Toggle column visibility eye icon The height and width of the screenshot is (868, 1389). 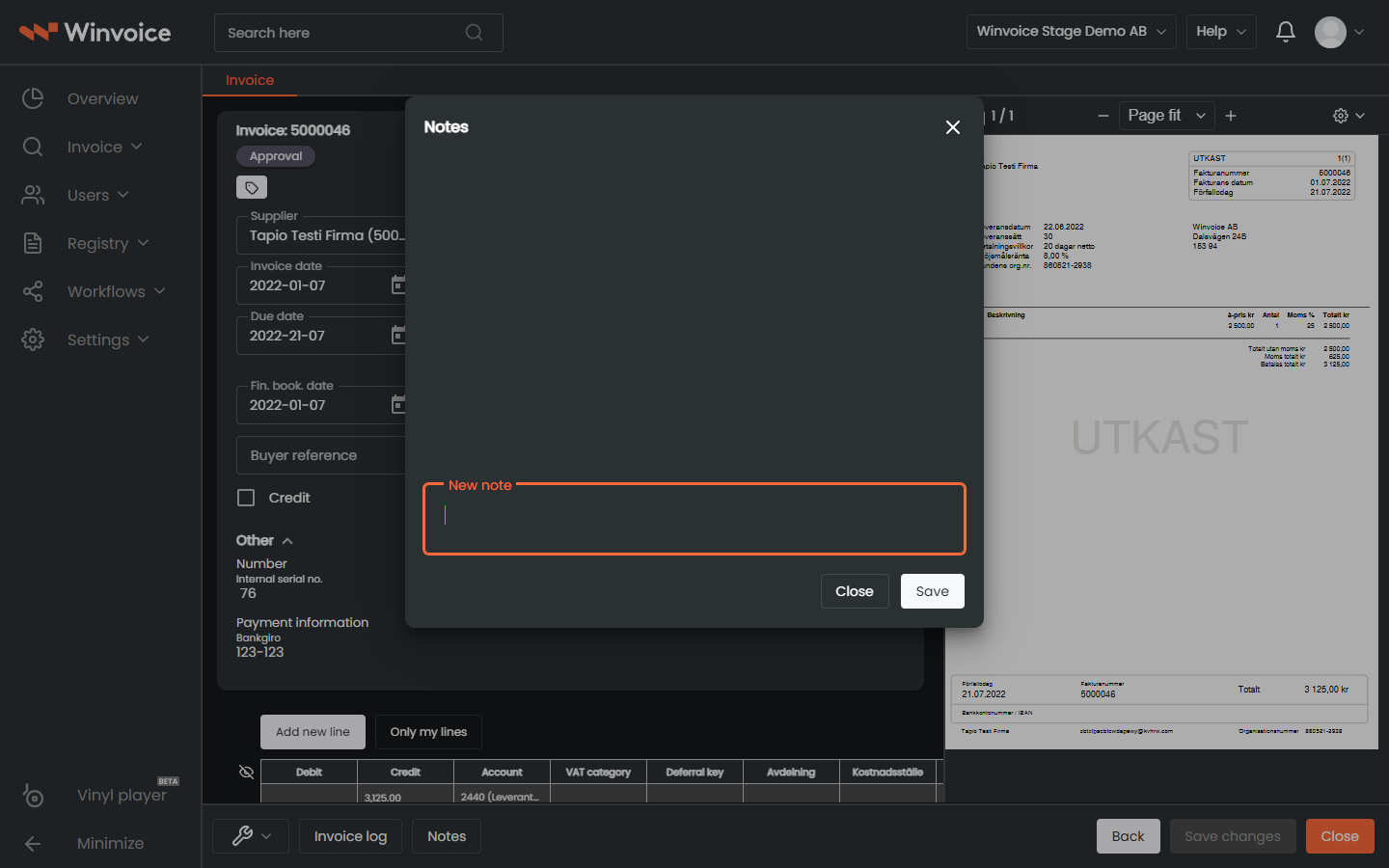pos(246,772)
